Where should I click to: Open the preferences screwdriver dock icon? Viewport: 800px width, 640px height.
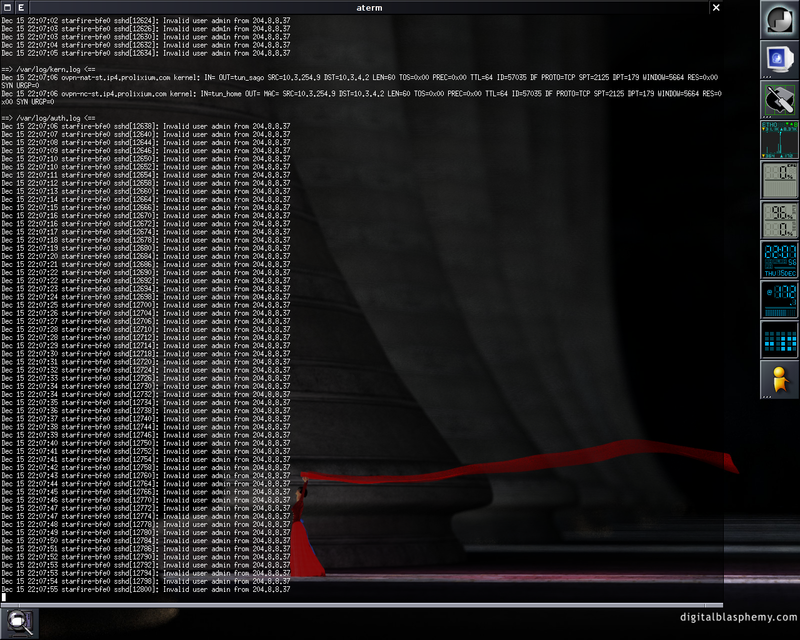tap(780, 100)
